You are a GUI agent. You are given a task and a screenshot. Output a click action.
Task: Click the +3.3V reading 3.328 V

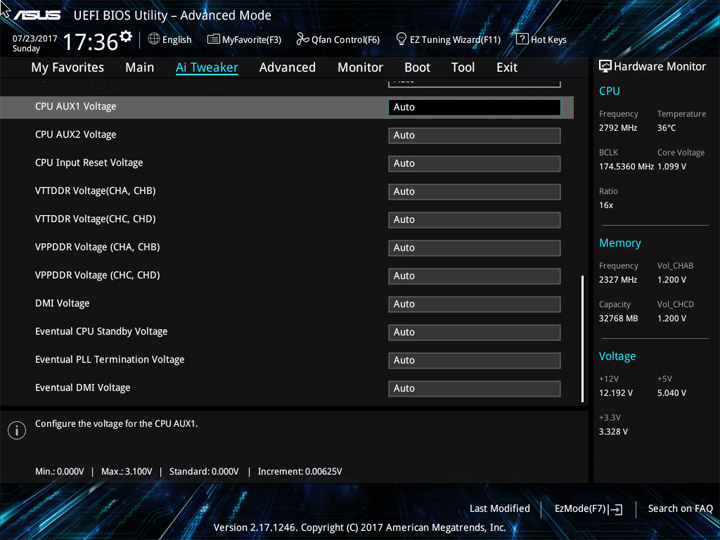pyautogui.click(x=613, y=432)
